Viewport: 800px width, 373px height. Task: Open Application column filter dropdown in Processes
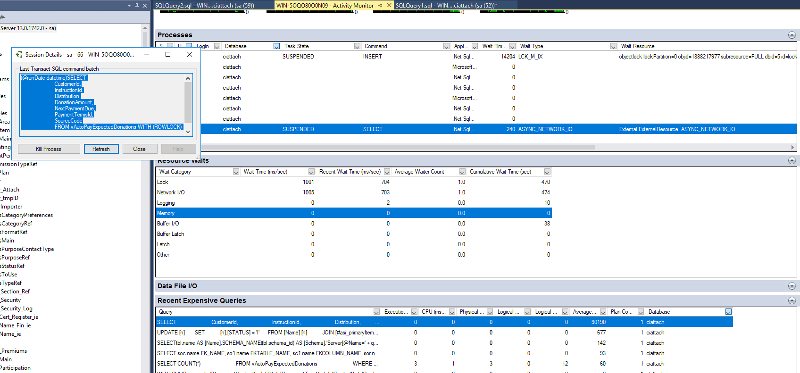click(x=475, y=46)
